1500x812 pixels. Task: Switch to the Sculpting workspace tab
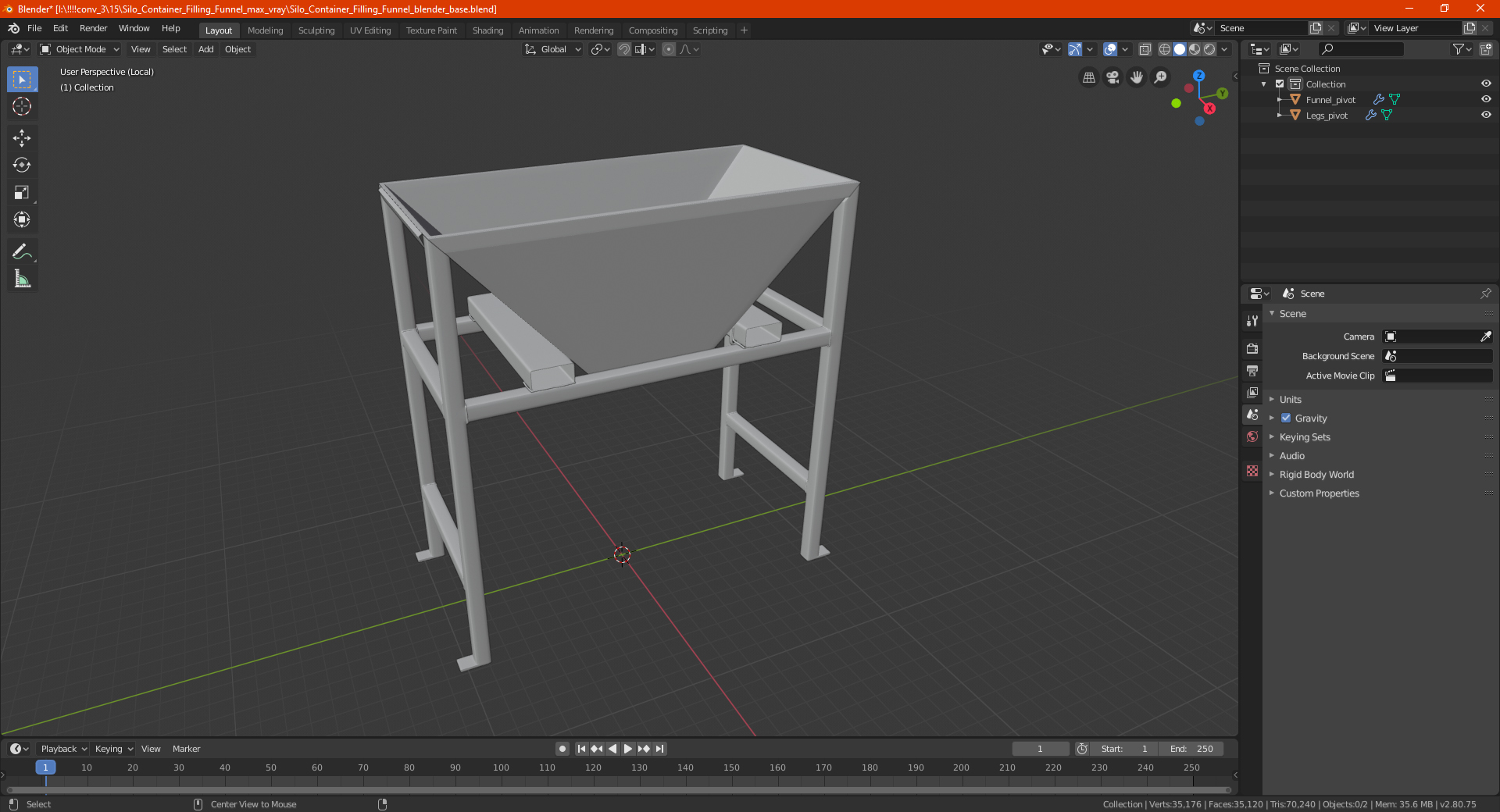[316, 30]
